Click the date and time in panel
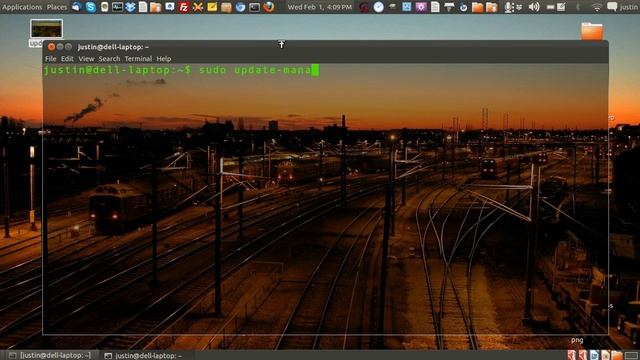640x360 pixels. pyautogui.click(x=320, y=7)
